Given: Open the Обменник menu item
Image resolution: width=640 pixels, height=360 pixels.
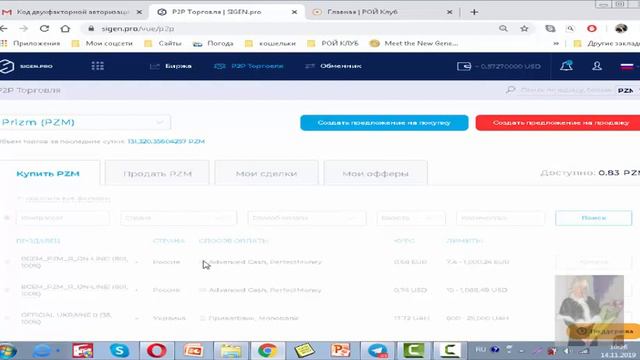Looking at the screenshot, I should pyautogui.click(x=333, y=66).
